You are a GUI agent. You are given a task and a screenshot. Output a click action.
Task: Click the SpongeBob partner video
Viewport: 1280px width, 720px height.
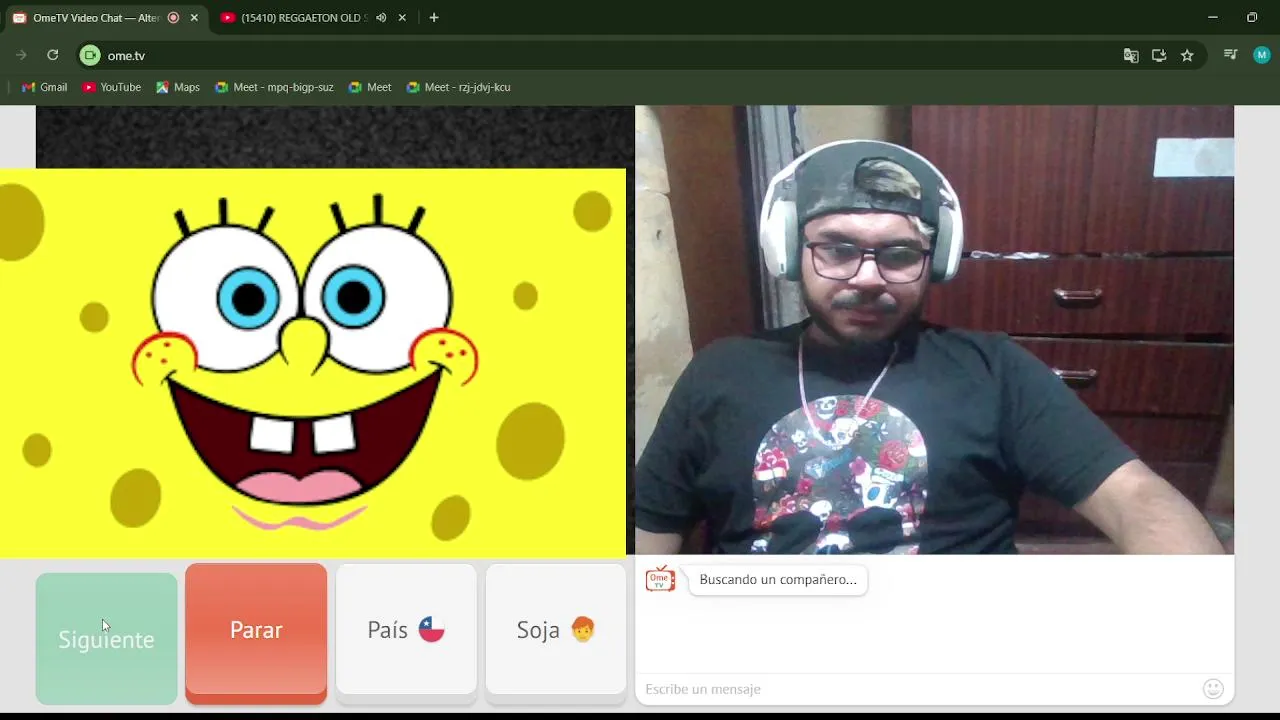coord(313,362)
